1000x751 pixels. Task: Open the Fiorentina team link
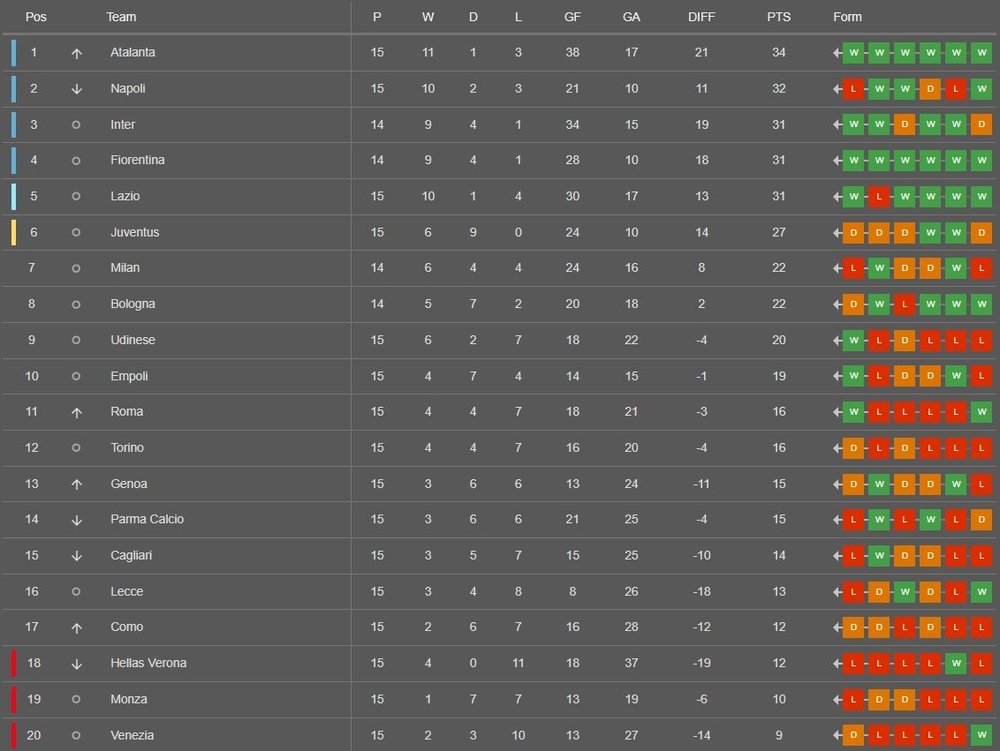[137, 160]
